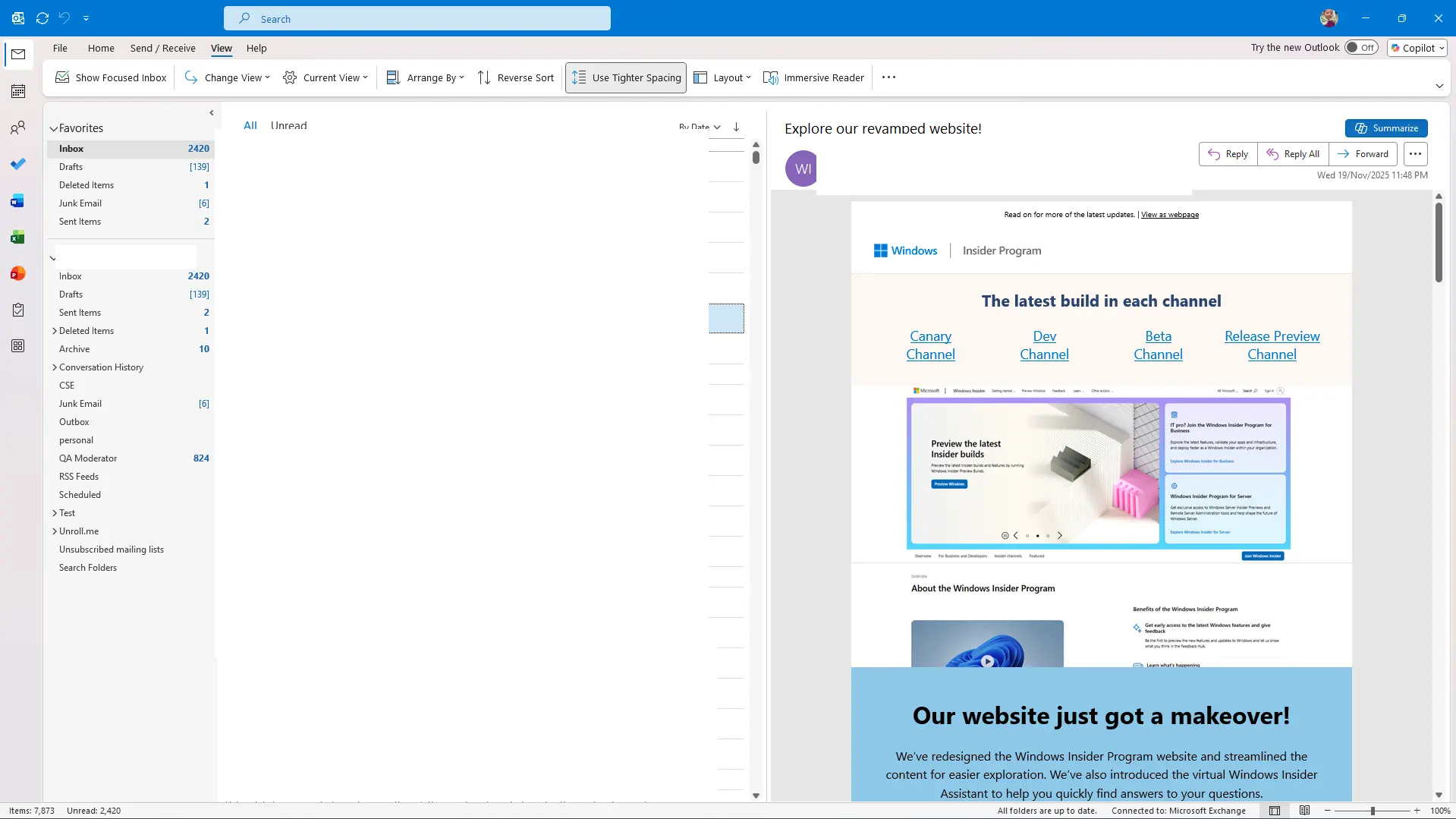Click Reply All on the message

(x=1294, y=154)
